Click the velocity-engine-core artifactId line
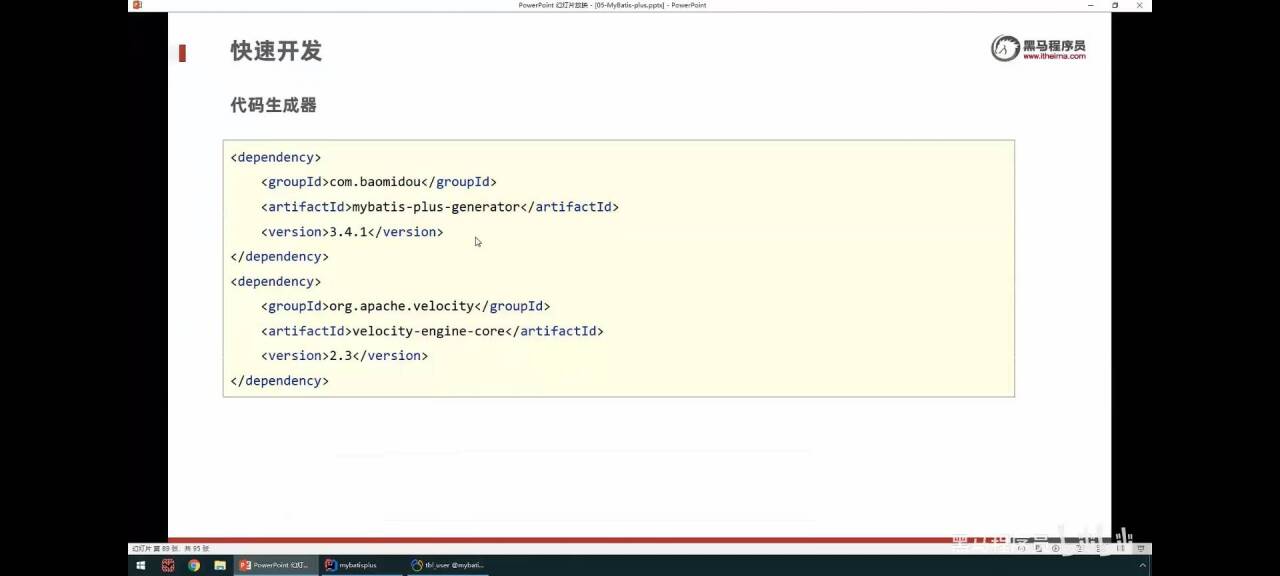The height and width of the screenshot is (576, 1280). (432, 331)
